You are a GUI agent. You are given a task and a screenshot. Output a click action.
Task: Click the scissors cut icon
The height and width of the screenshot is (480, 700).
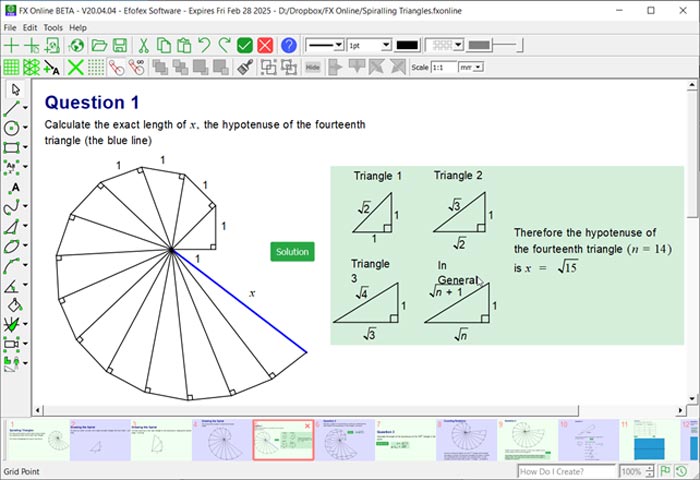coord(143,45)
